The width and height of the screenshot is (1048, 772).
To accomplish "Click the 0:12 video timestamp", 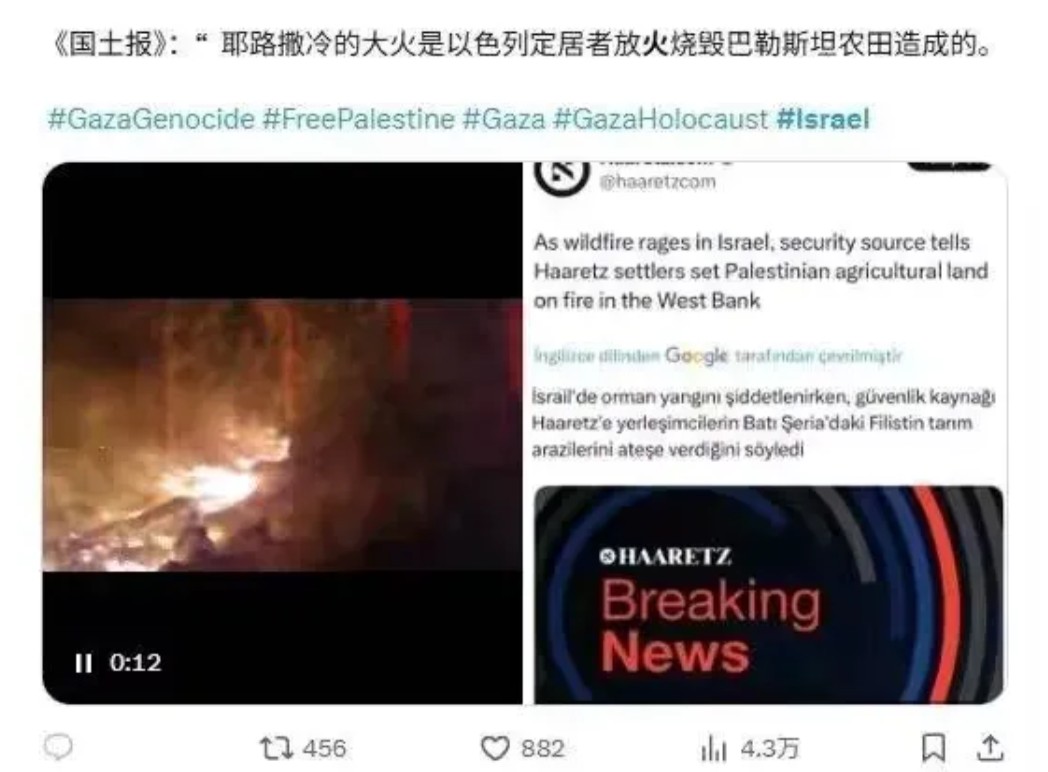I will click(x=136, y=663).
